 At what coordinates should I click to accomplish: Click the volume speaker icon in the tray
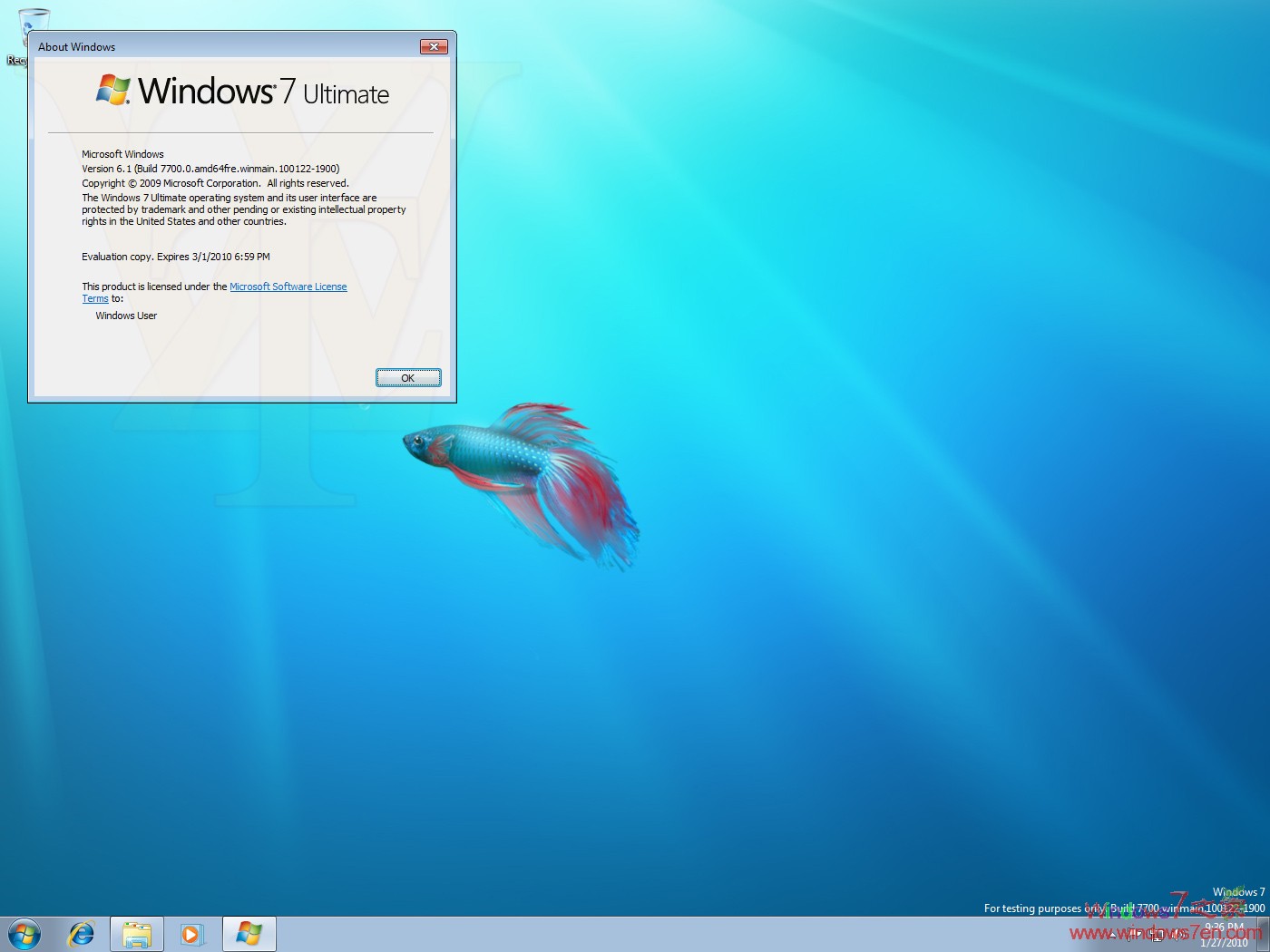pyautogui.click(x=1177, y=935)
